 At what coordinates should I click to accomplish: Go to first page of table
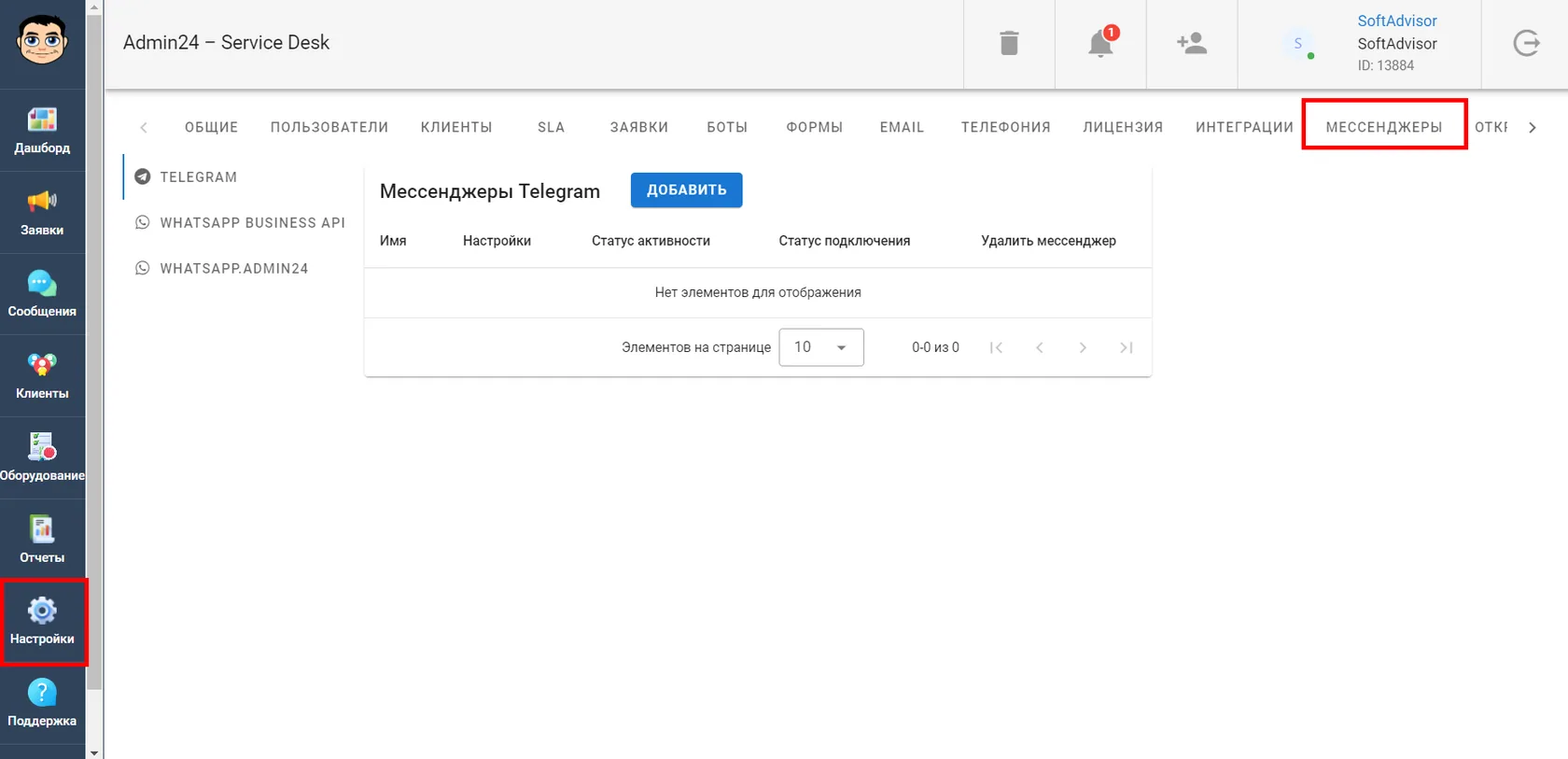coord(996,347)
